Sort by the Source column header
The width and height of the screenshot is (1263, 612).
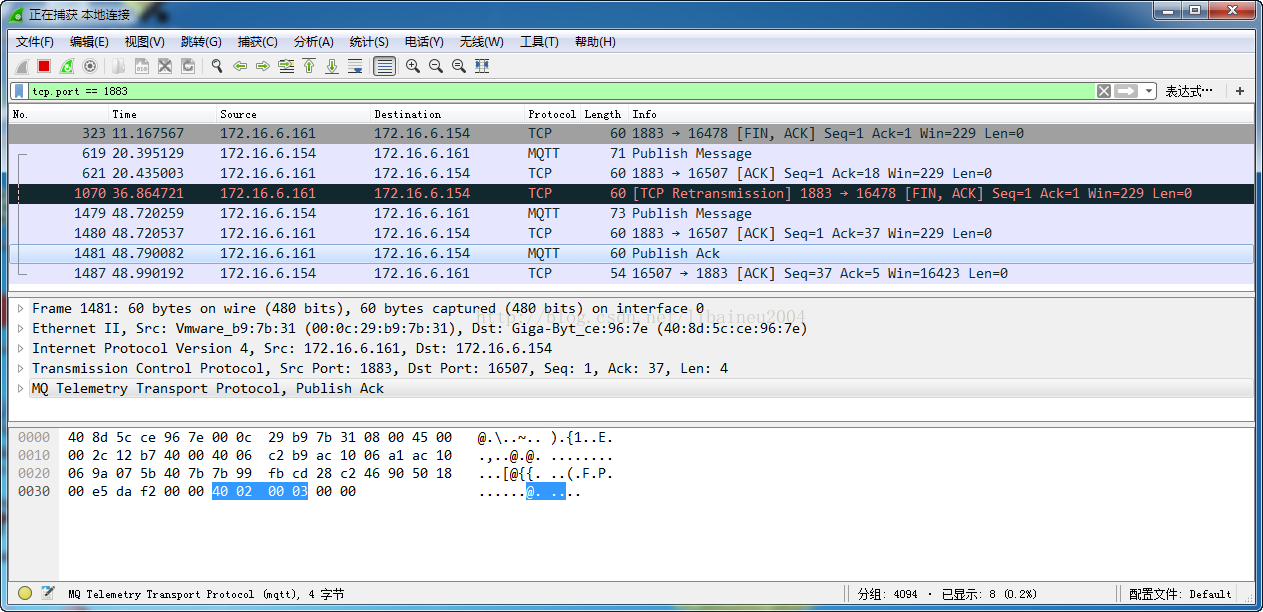tap(293, 114)
